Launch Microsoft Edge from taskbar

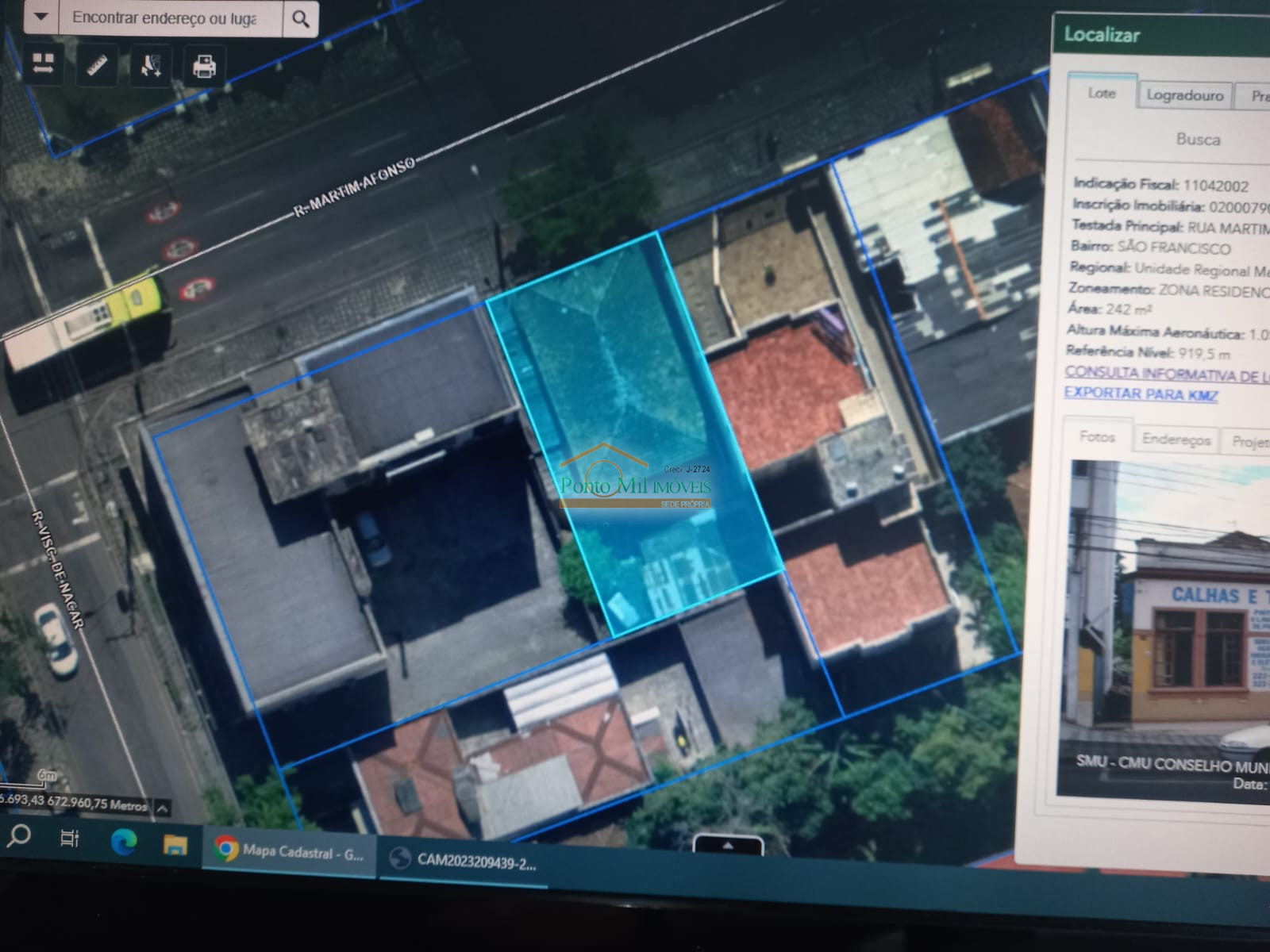[123, 843]
